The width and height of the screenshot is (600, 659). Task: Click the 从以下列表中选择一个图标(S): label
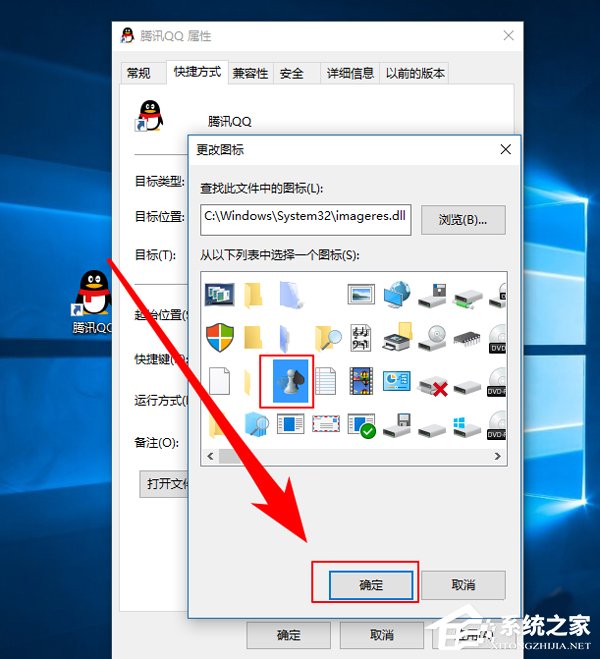(279, 255)
